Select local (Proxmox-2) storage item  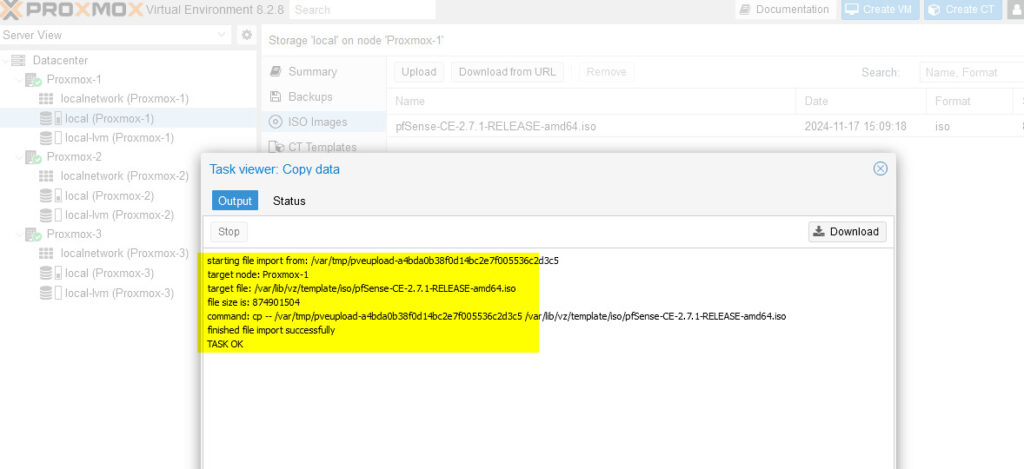110,195
